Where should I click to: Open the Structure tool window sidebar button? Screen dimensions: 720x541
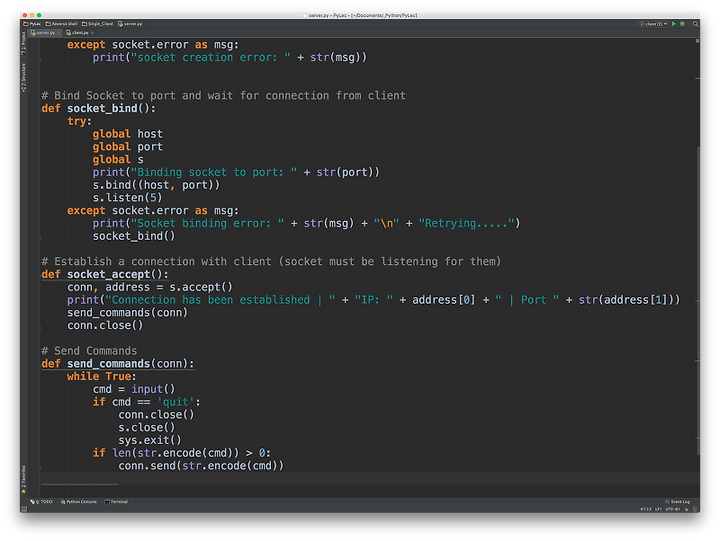tap(24, 77)
